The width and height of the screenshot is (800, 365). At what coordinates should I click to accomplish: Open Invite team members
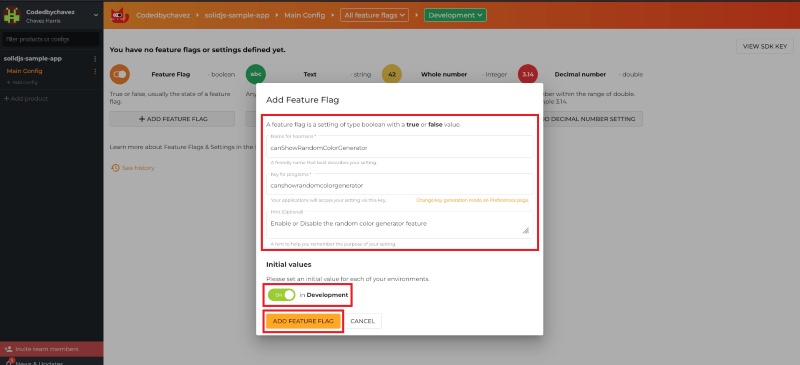point(51,349)
